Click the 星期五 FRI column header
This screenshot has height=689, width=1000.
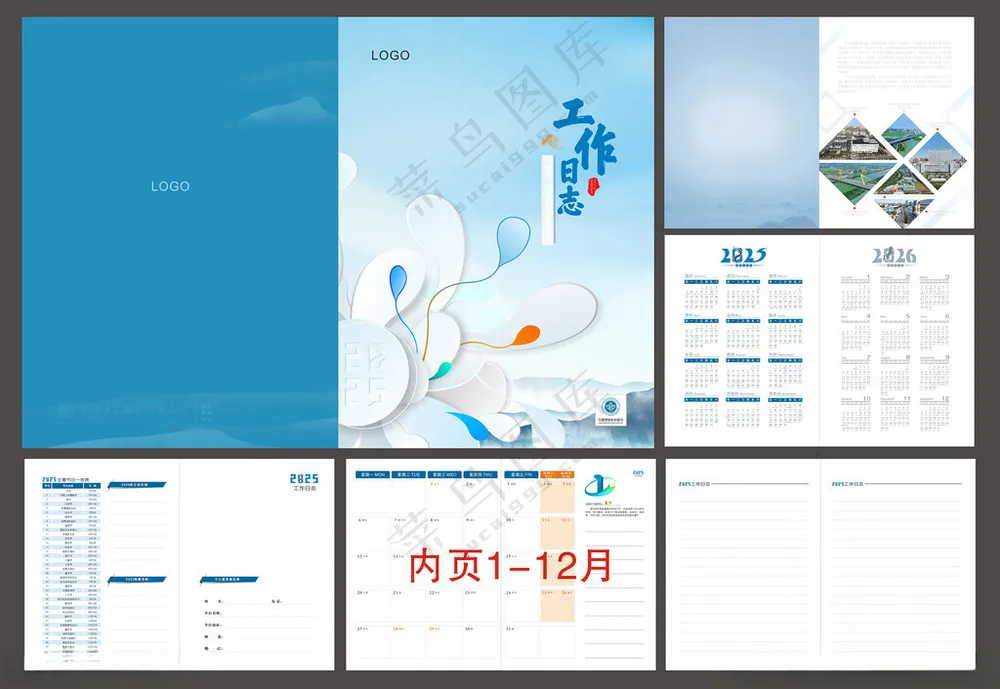click(x=521, y=475)
